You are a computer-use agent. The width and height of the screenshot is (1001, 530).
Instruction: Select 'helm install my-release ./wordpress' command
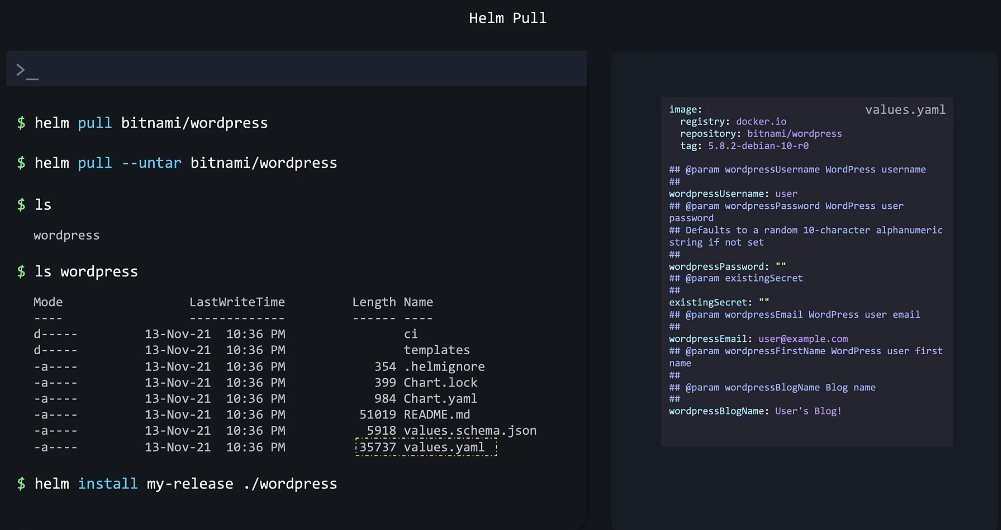click(177, 483)
